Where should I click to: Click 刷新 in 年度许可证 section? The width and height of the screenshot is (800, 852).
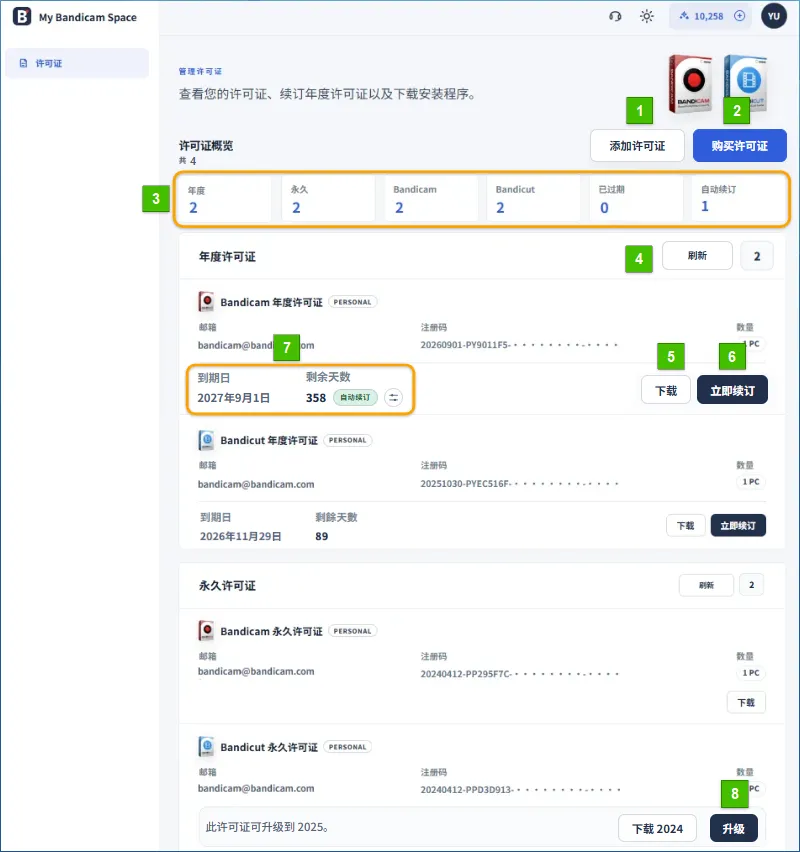697,256
